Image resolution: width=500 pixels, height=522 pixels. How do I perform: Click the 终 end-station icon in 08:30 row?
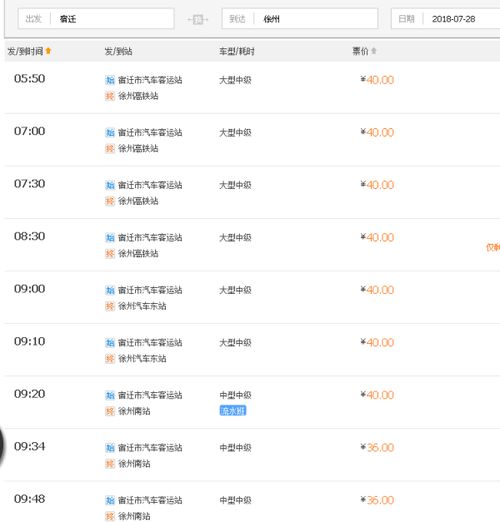tap(110, 254)
